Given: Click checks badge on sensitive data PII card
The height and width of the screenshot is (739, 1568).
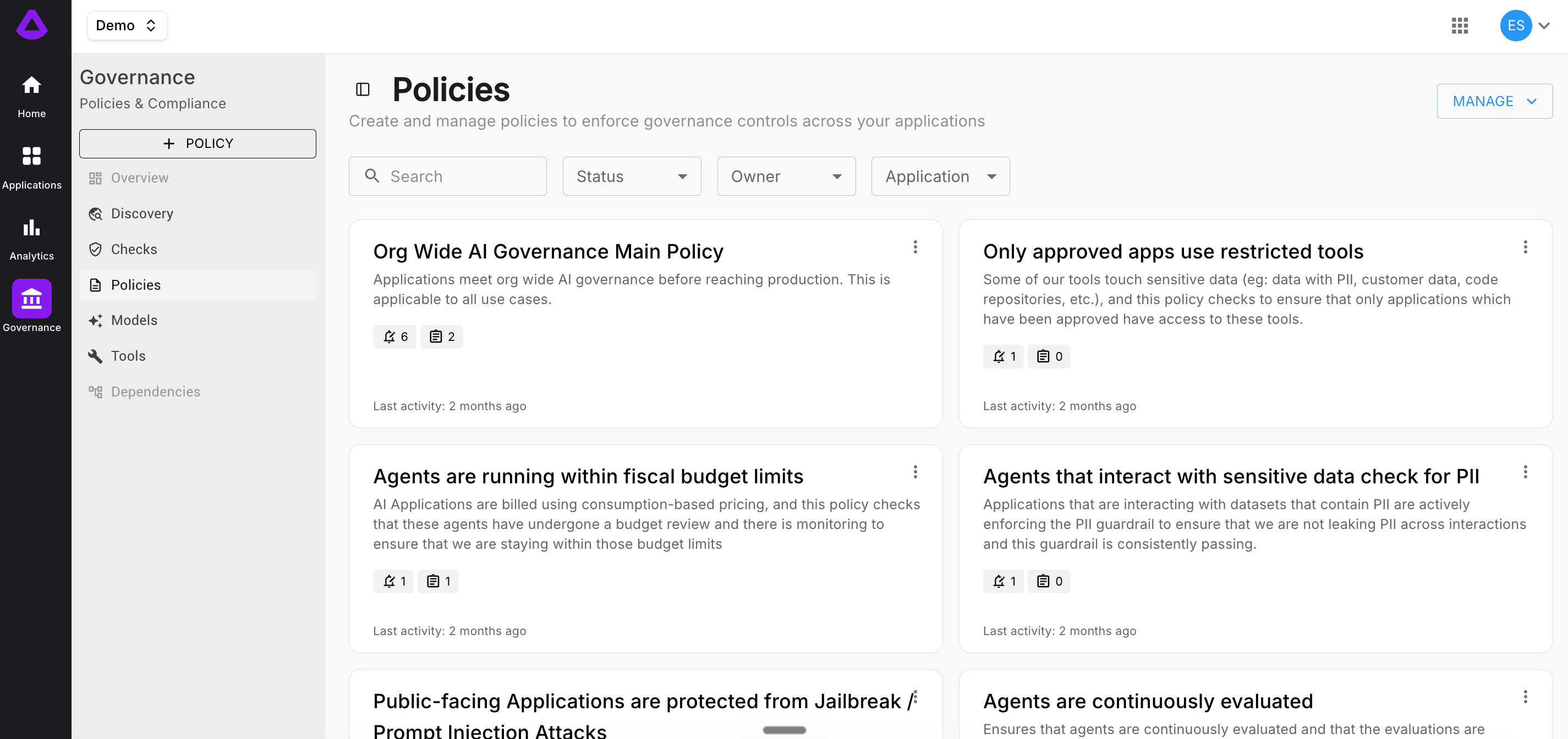Looking at the screenshot, I should tap(1003, 582).
